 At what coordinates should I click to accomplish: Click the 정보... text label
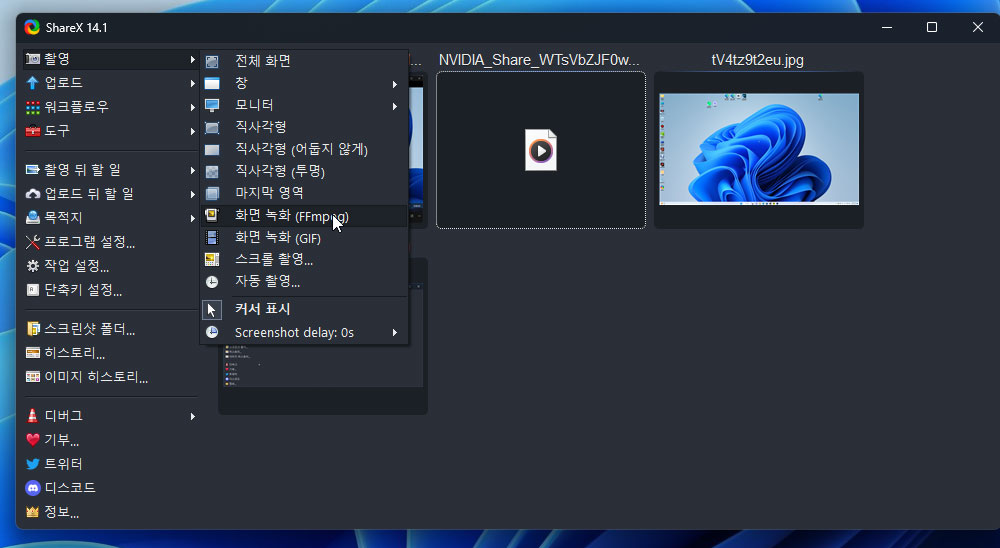(x=61, y=512)
